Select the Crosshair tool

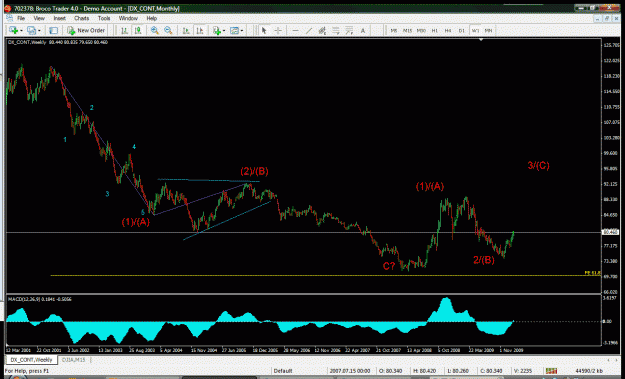click(278, 30)
